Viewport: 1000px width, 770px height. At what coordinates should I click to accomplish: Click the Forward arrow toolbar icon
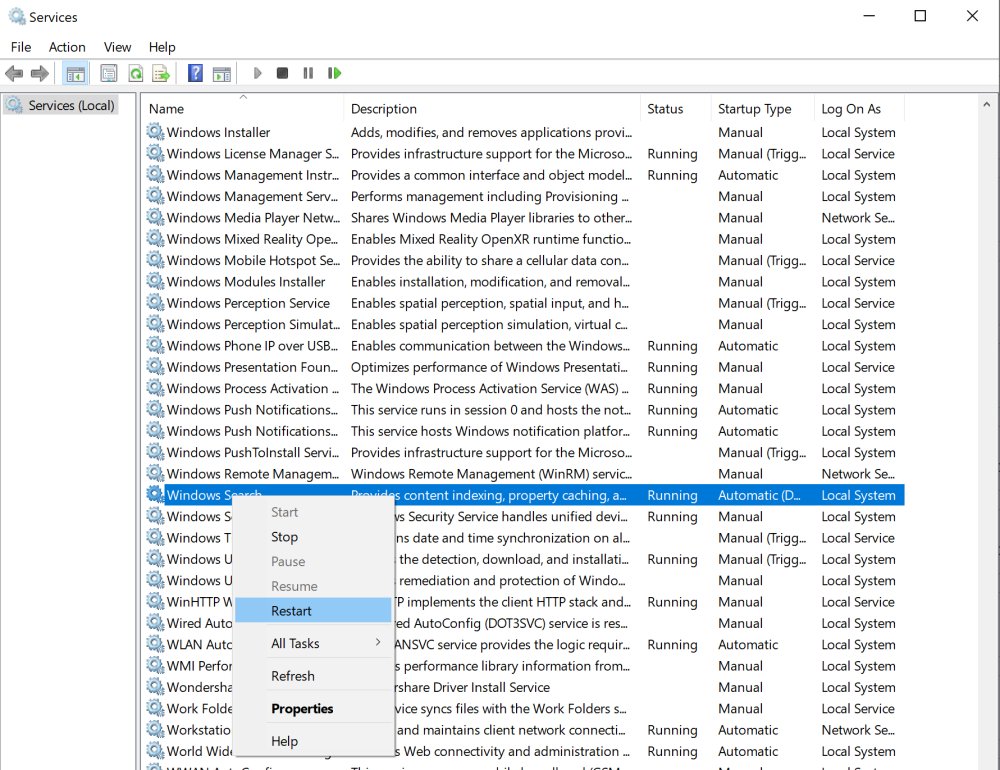[x=40, y=73]
